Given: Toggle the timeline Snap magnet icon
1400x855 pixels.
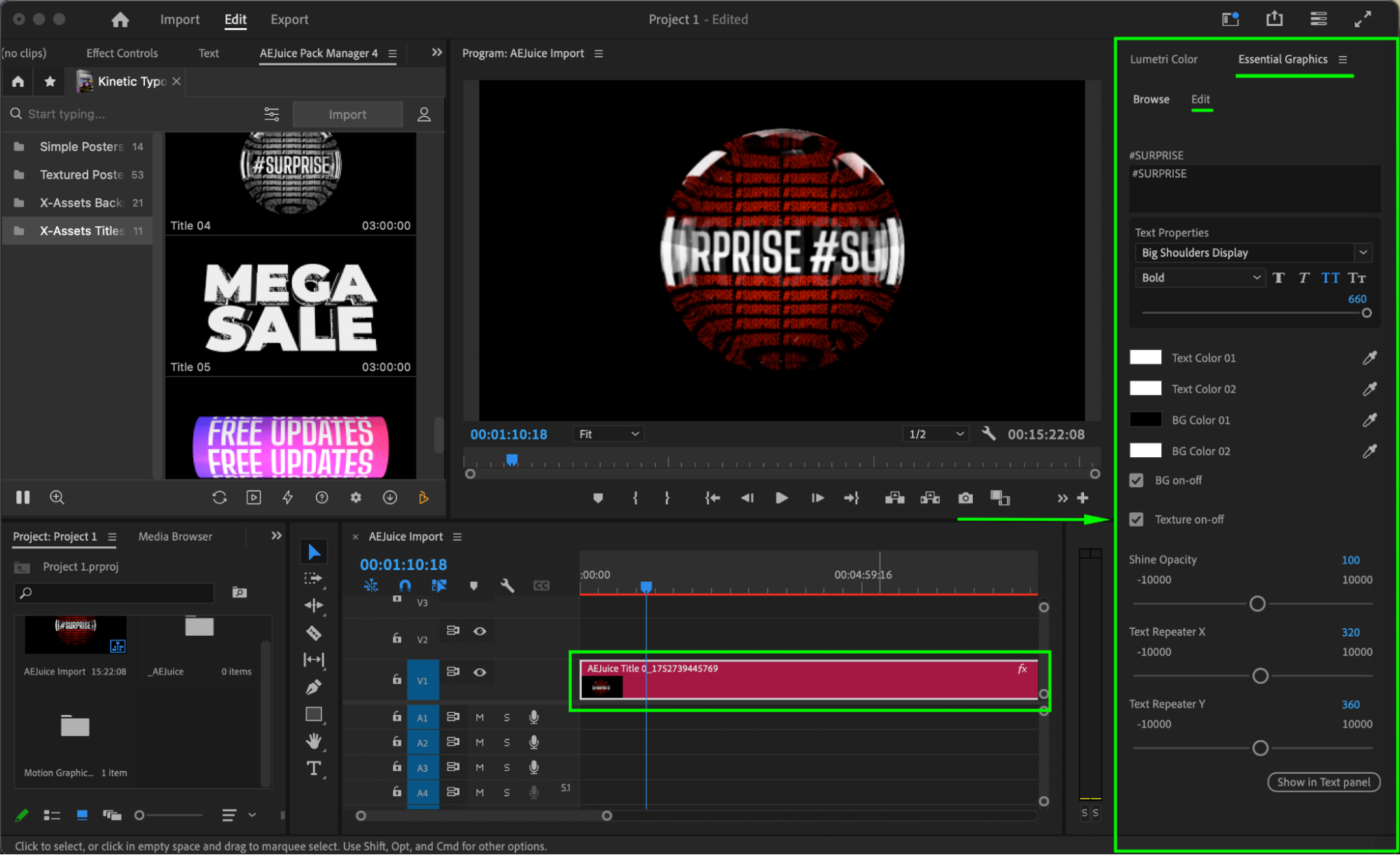Looking at the screenshot, I should [405, 585].
